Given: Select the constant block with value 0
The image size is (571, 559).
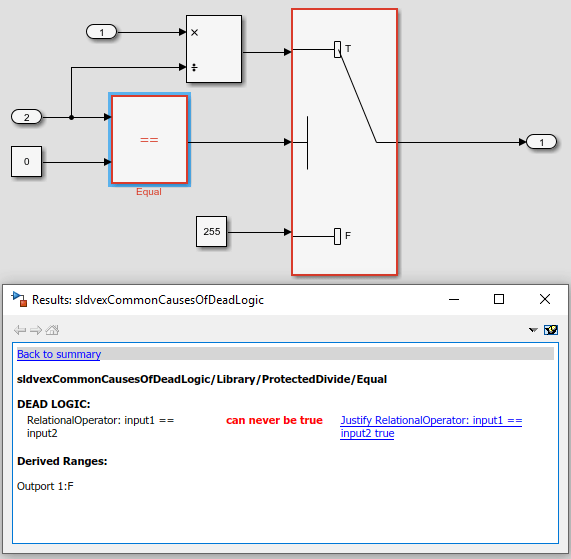Looking at the screenshot, I should [x=27, y=162].
